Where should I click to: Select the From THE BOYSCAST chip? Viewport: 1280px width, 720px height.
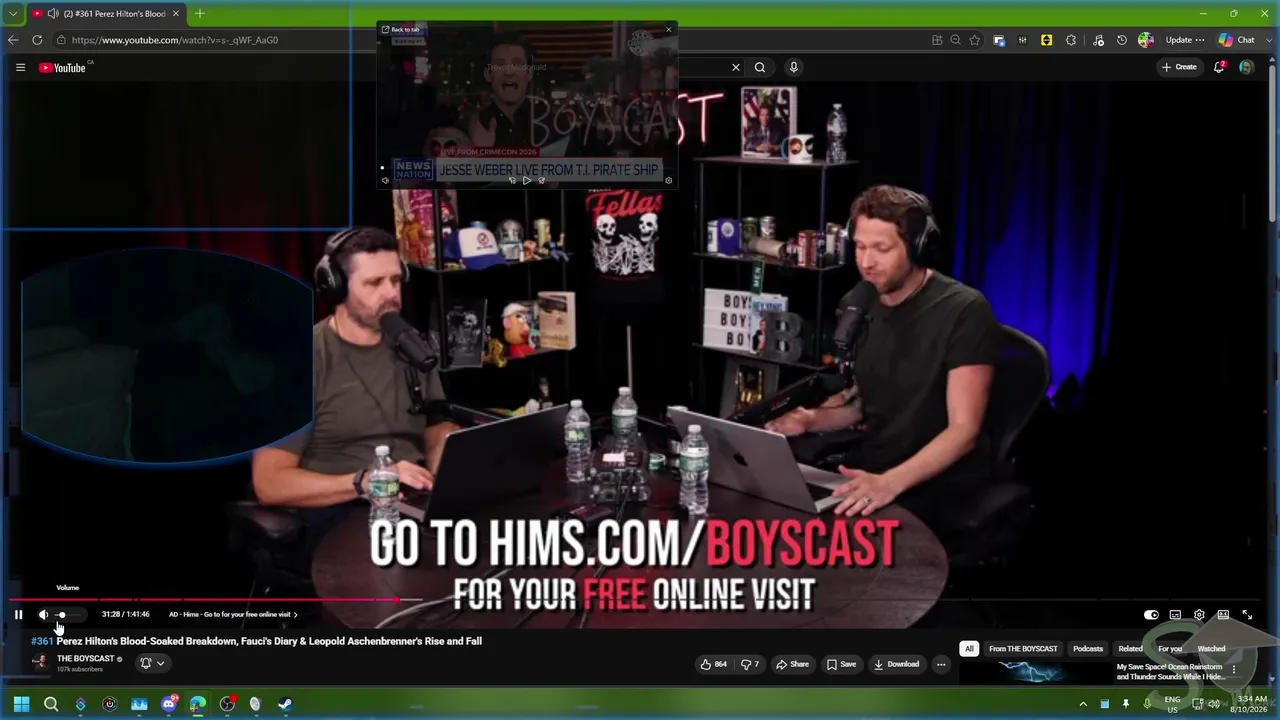1023,649
